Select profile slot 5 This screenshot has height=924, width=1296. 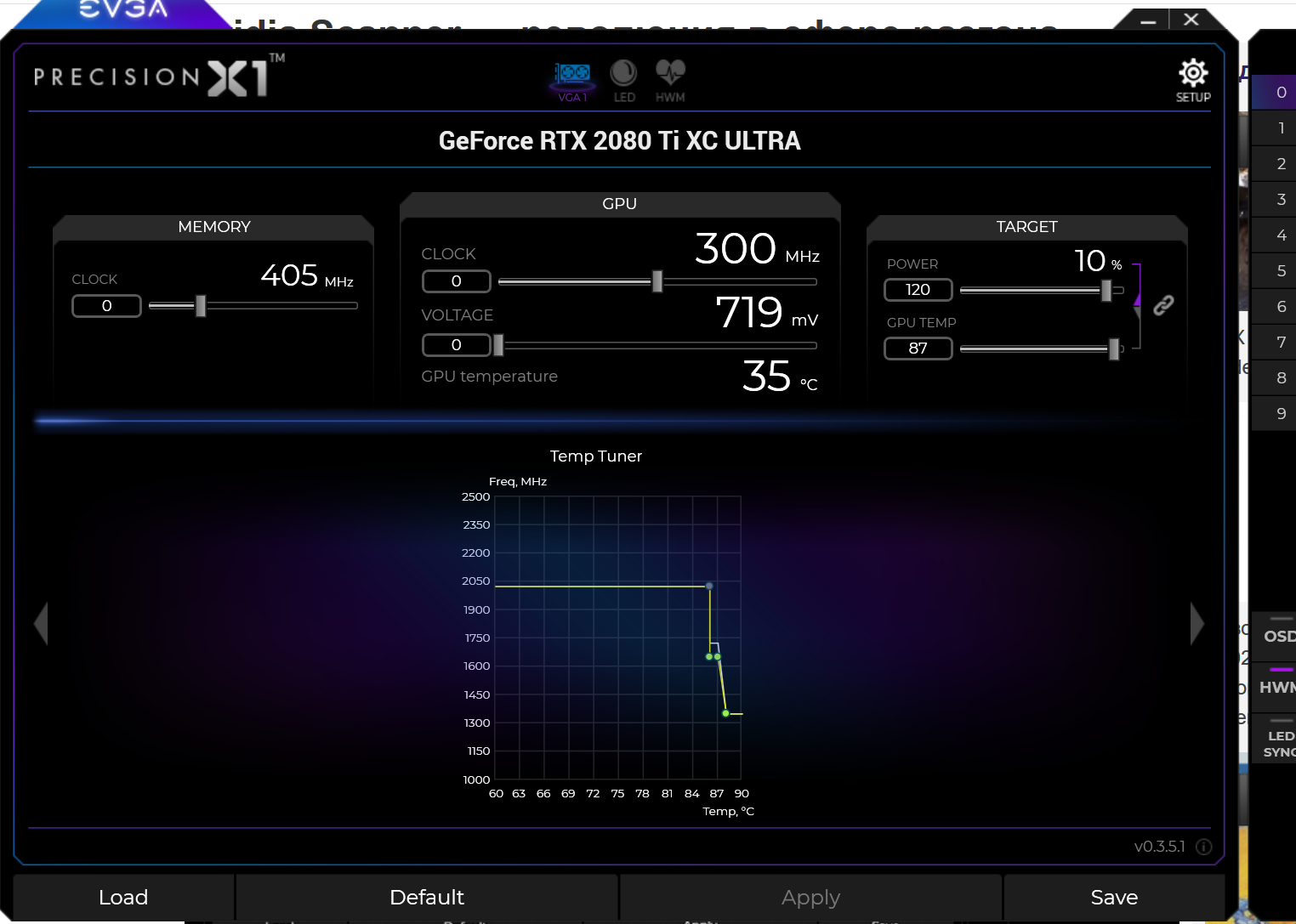tap(1275, 270)
